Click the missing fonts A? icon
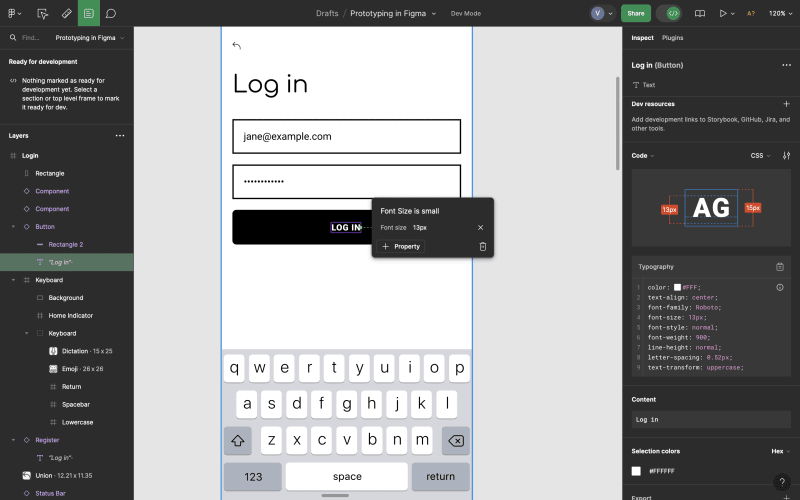 751,13
